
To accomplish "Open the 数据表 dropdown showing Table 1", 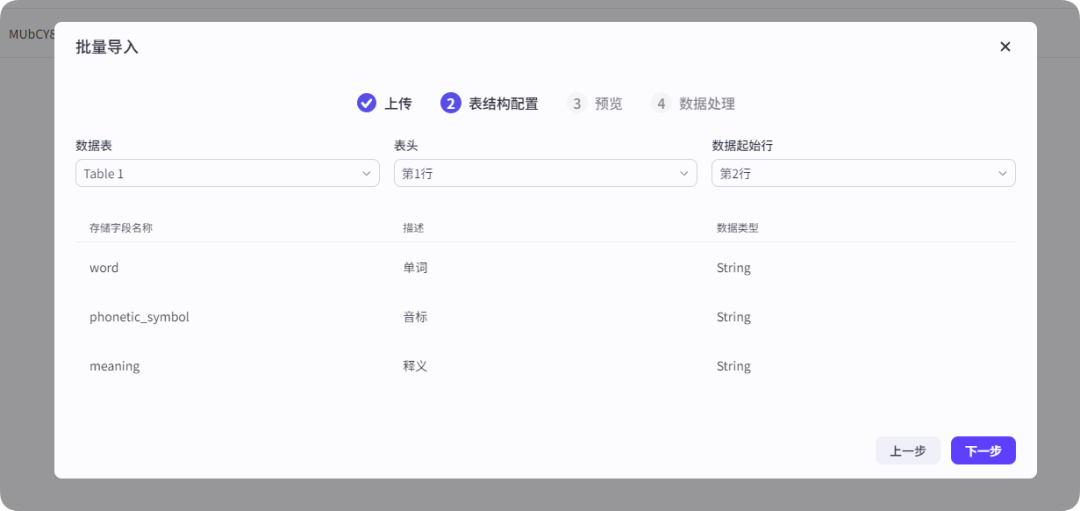I will pyautogui.click(x=227, y=174).
